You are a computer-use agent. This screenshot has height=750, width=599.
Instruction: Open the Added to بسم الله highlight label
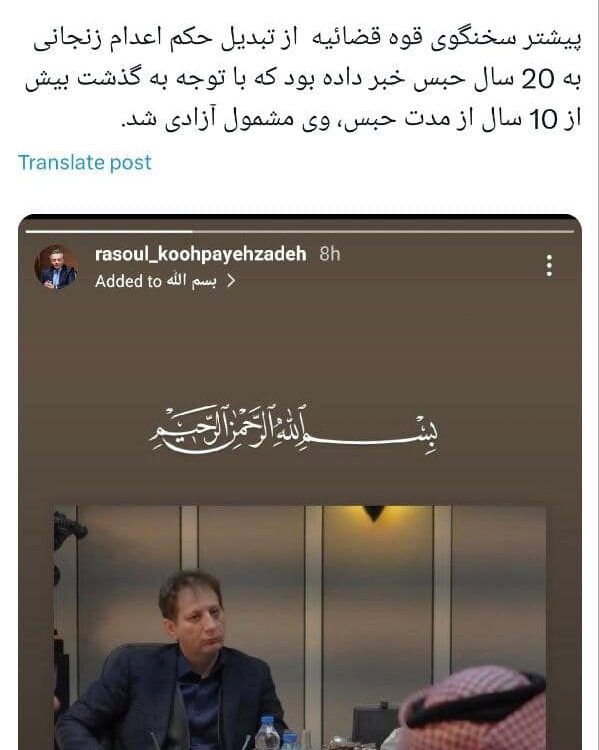[155, 281]
